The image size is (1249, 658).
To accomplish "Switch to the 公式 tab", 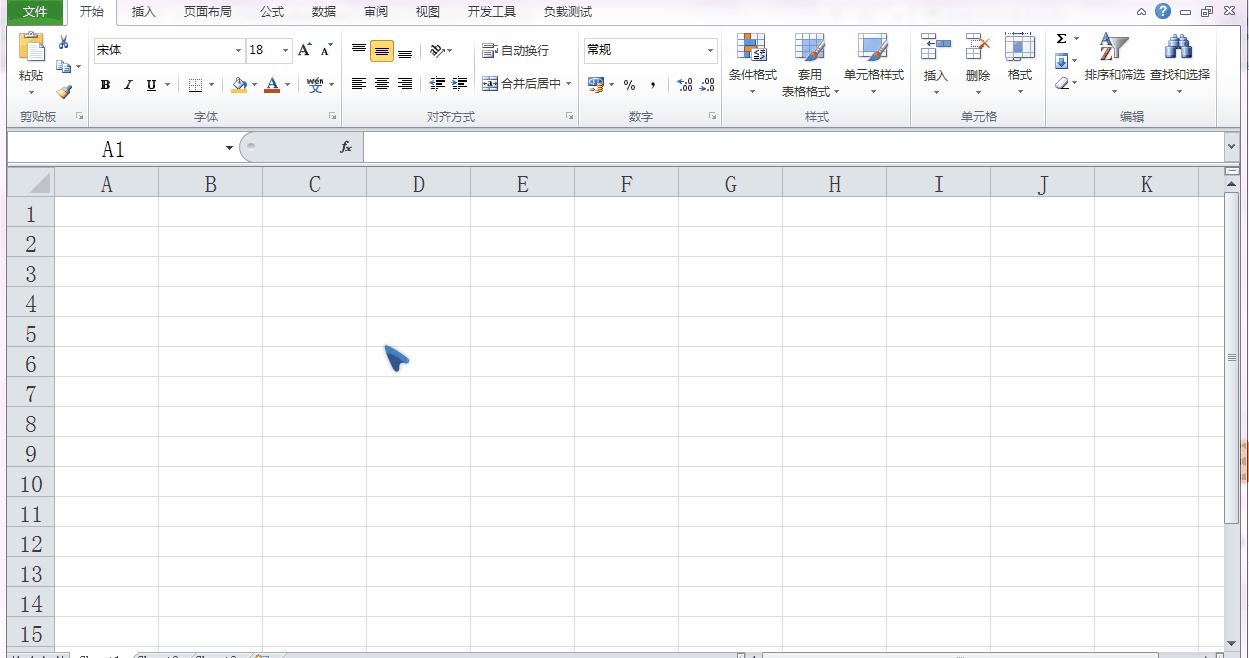I will click(271, 12).
